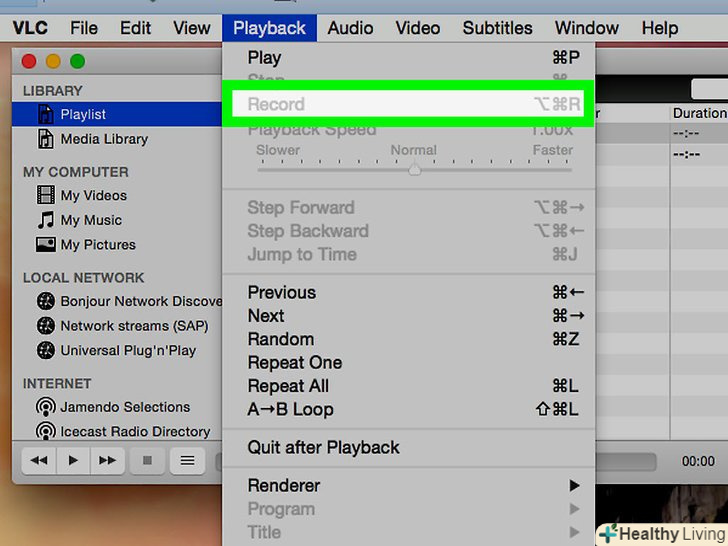Screen dimensions: 728x546
Task: Choose Previous in Playback menu
Action: tap(409, 292)
